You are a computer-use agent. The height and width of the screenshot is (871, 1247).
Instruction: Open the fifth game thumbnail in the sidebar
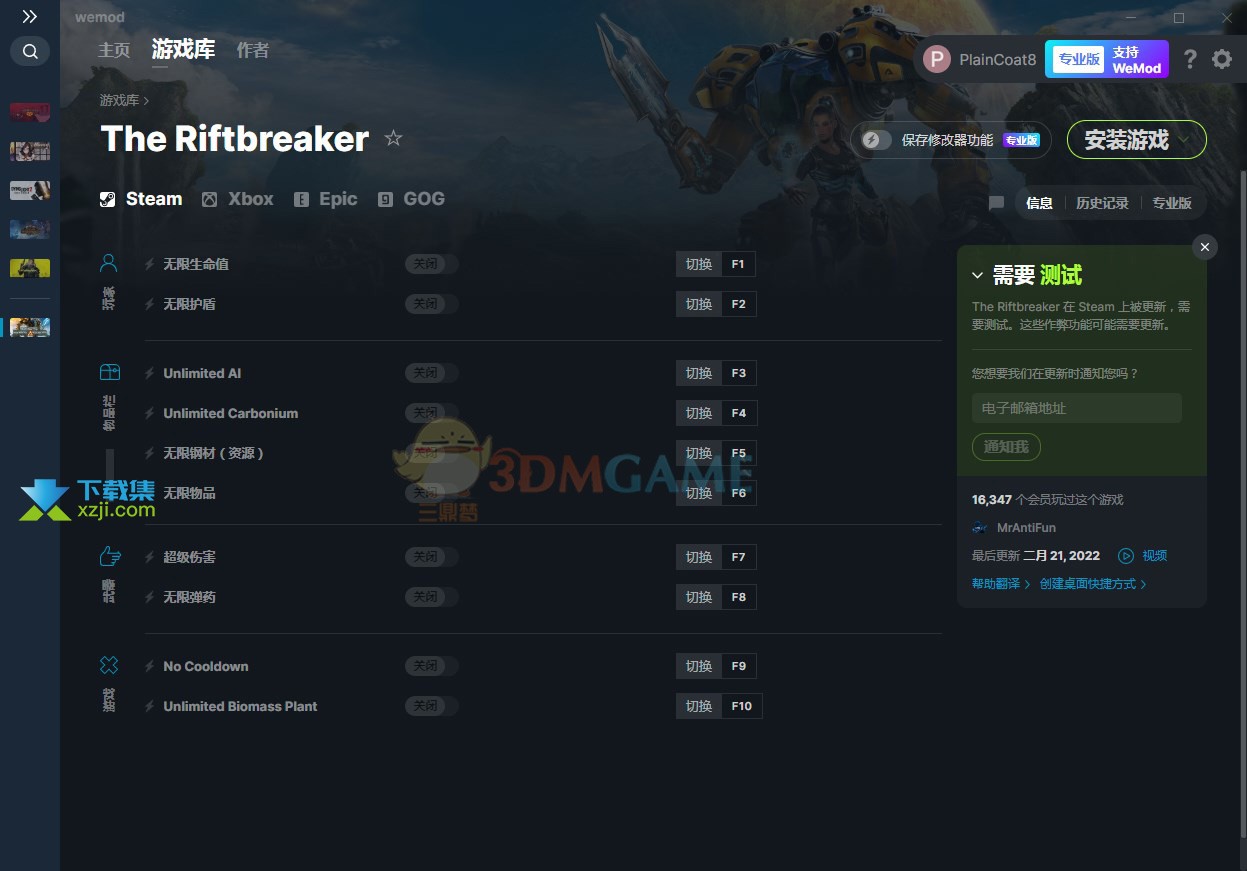point(30,268)
